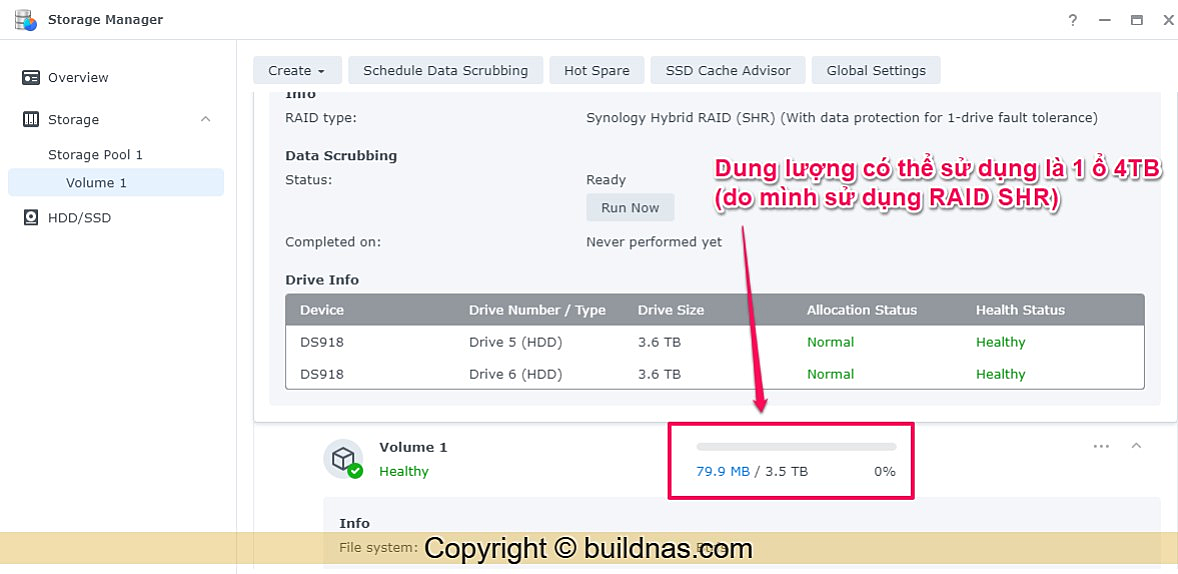Viewport: 1178px width, 574px height.
Task: Click the Overview sidebar icon
Action: (x=31, y=77)
